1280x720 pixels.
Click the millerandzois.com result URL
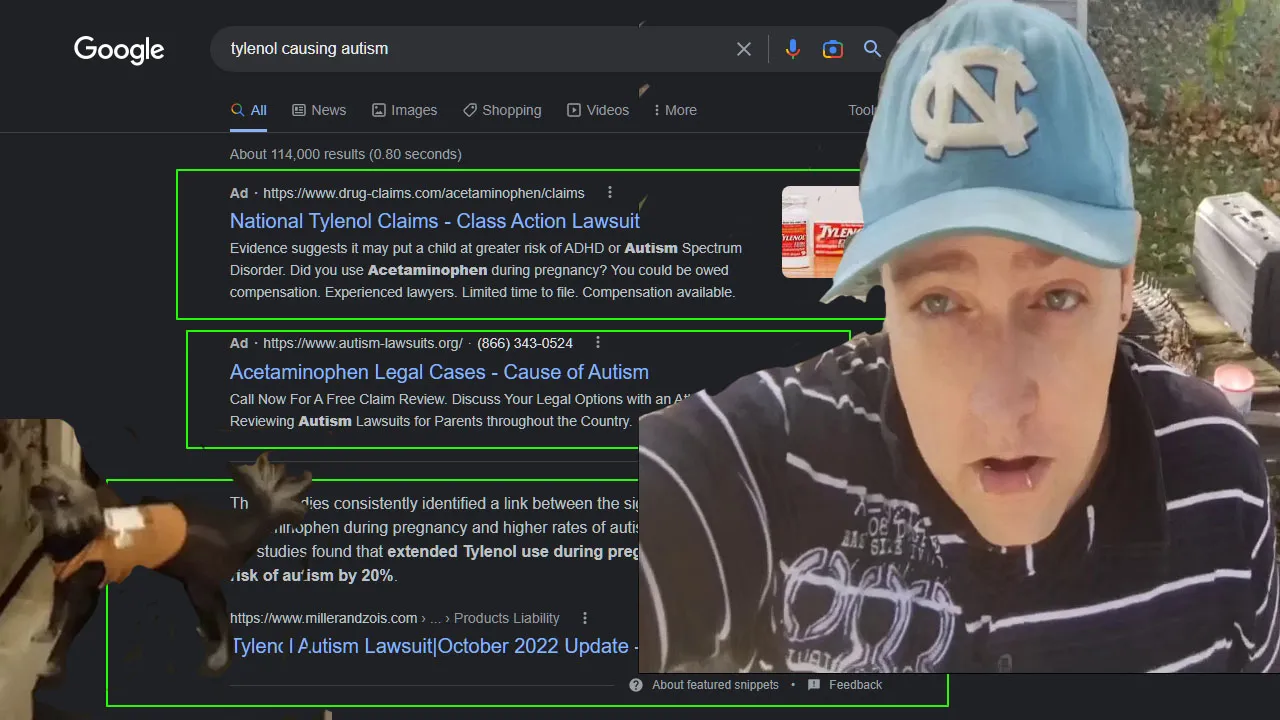point(324,618)
